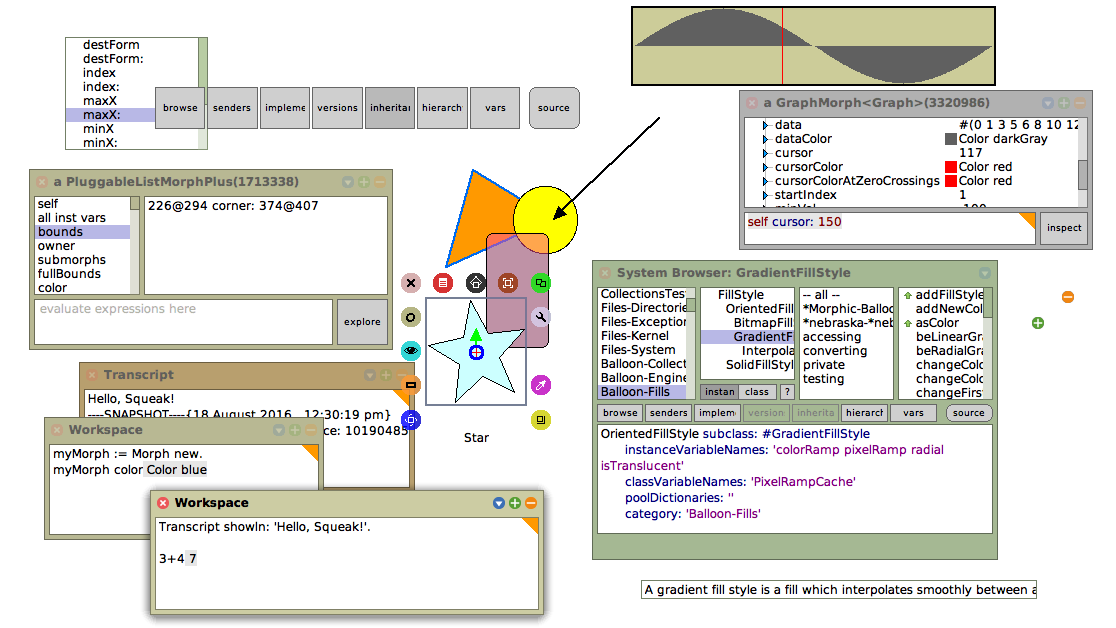Open the star's red halo menu
Screen dimensions: 1116x628
tap(443, 283)
